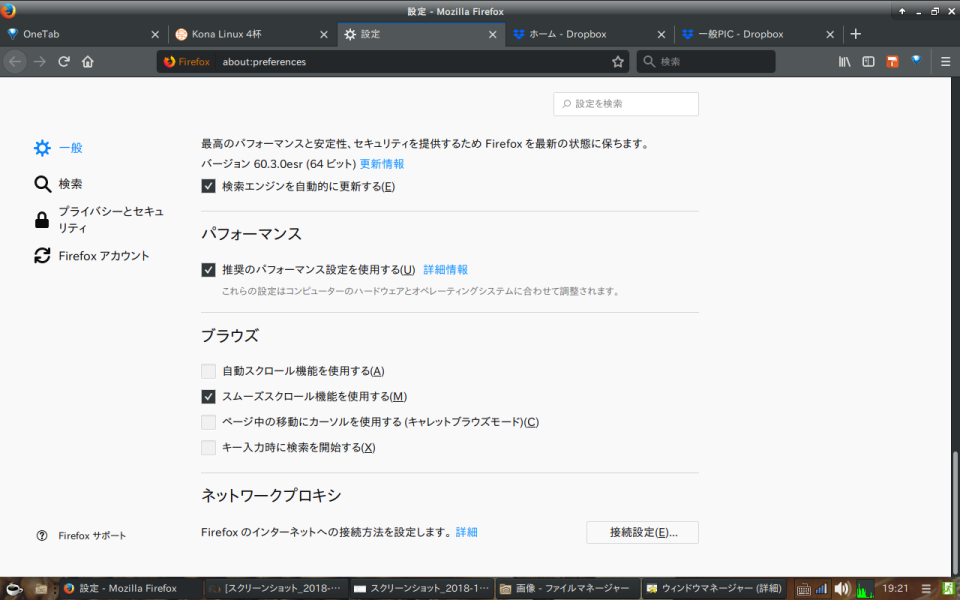Open the 更新情報 link
Screen dimensions: 960x600
tap(381, 164)
